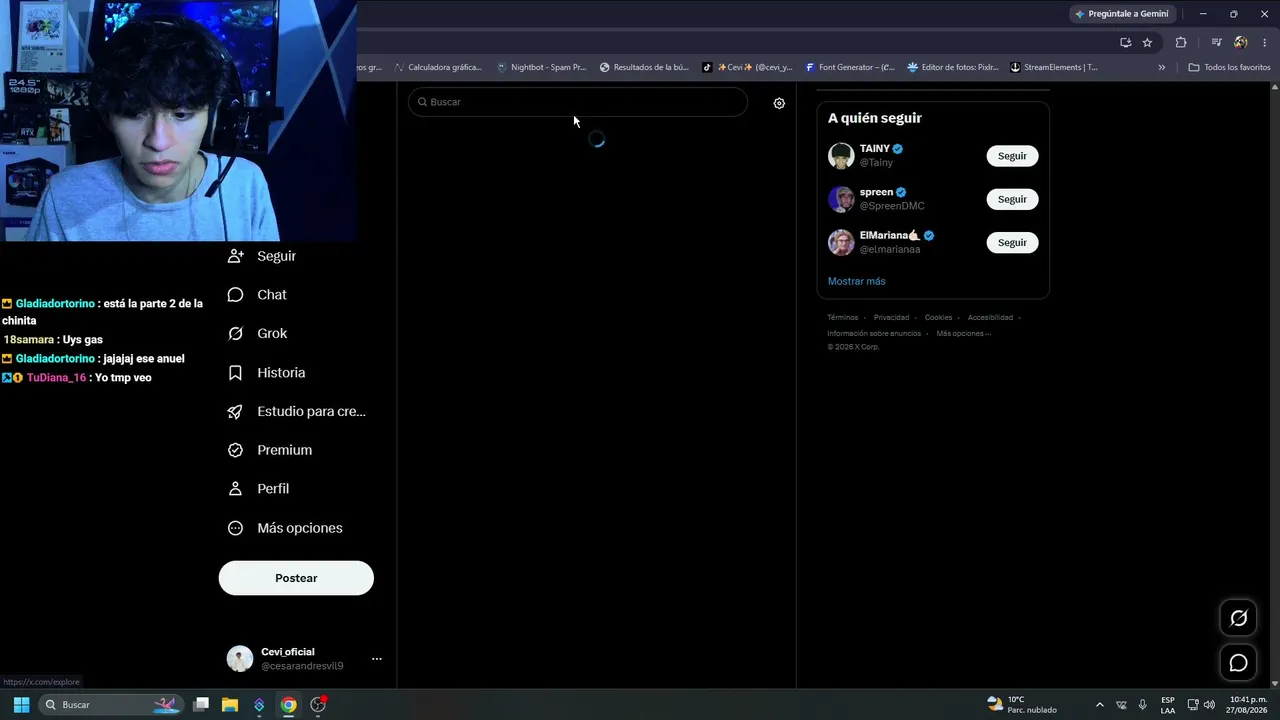This screenshot has height=720, width=1280.
Task: Click the microphone icon in system tray
Action: tap(1142, 705)
